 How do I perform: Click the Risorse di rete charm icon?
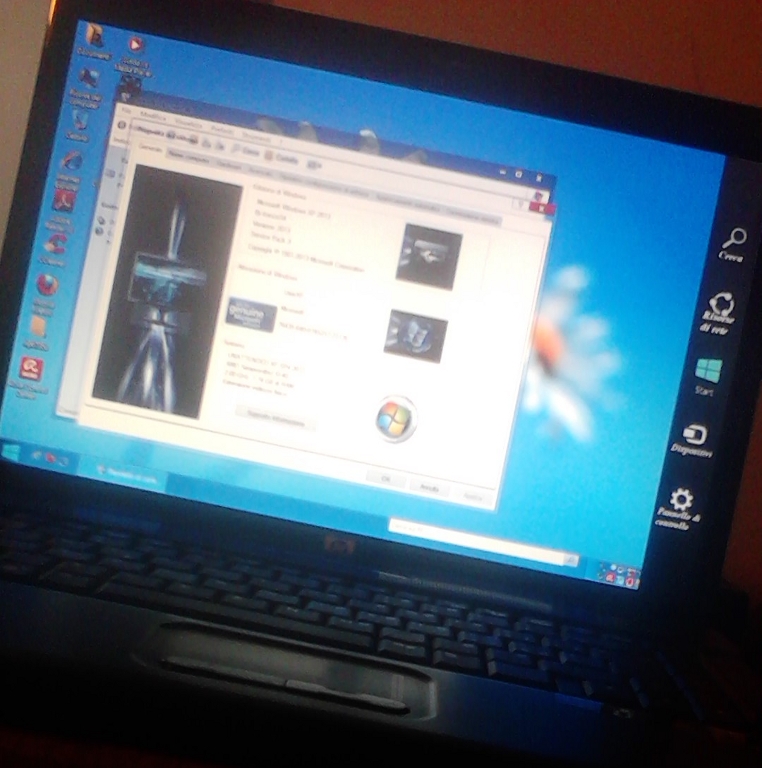[722, 304]
